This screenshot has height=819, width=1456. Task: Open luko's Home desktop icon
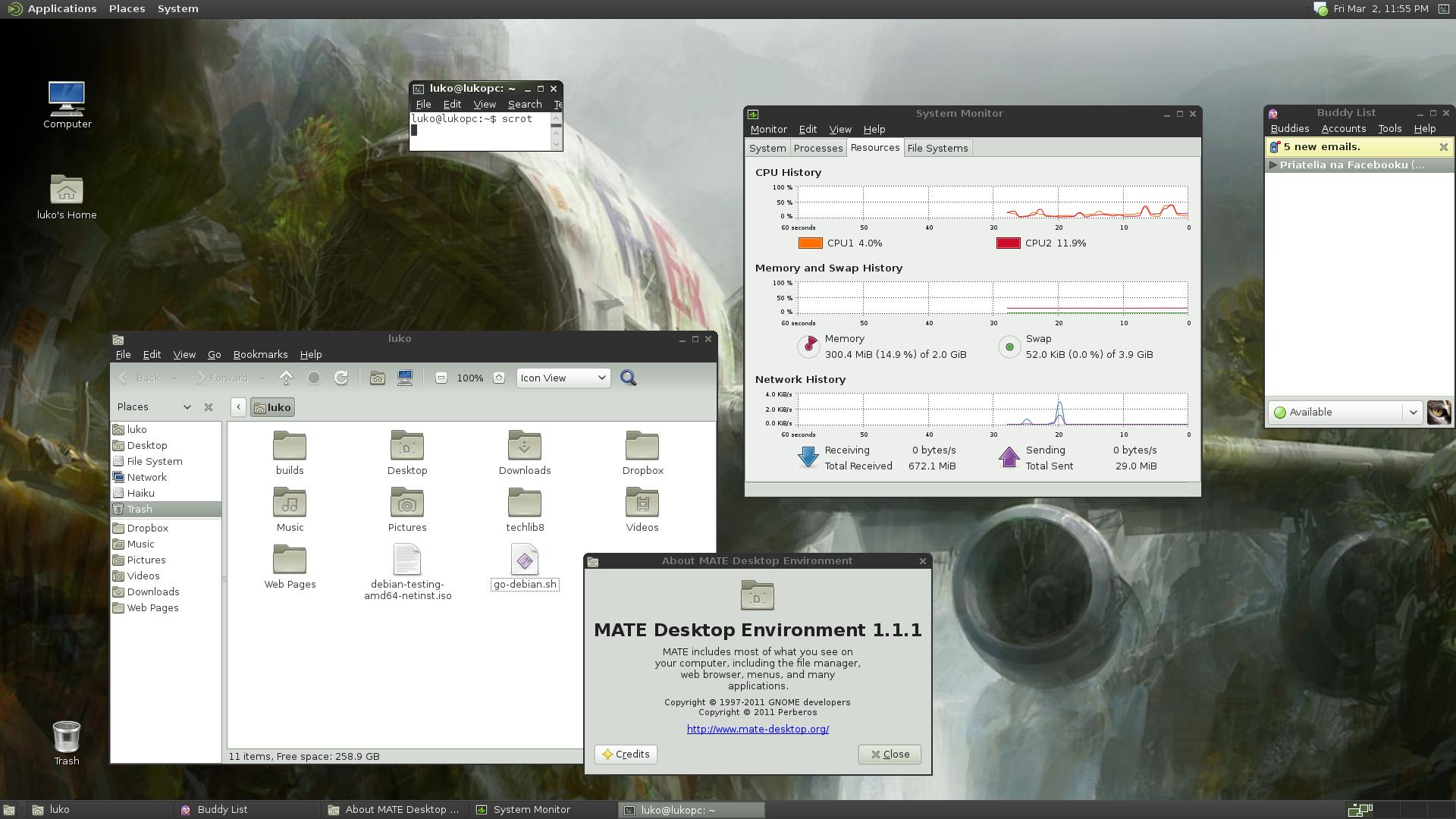pyautogui.click(x=67, y=196)
